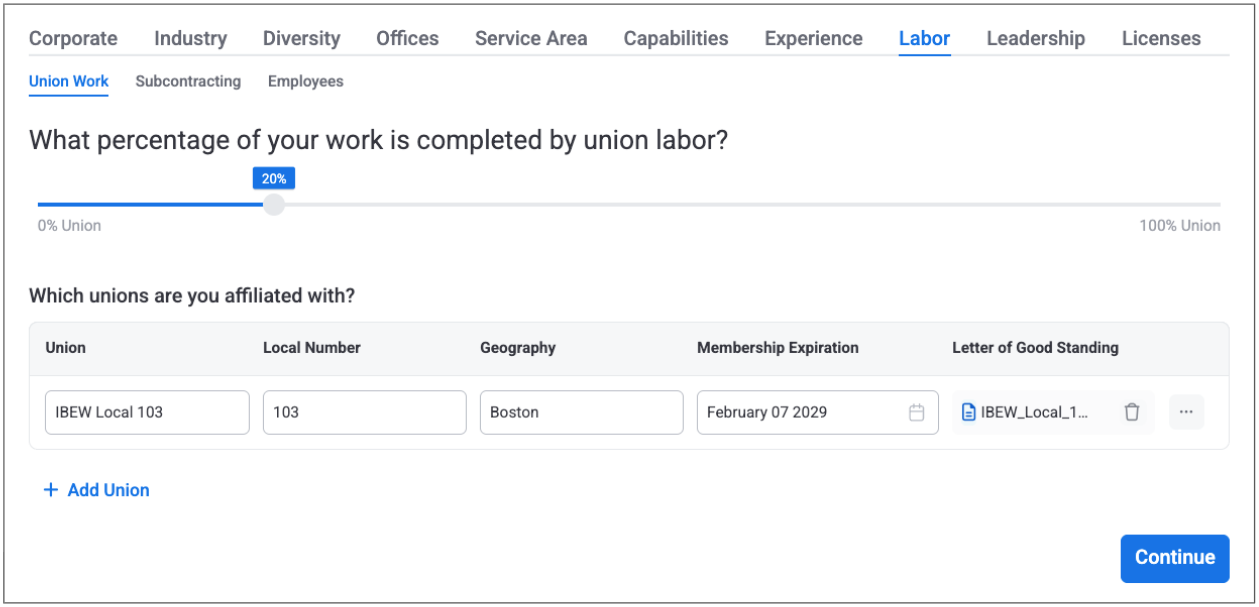Go to the Licenses tab
This screenshot has height=607, width=1259.
coord(1161,39)
